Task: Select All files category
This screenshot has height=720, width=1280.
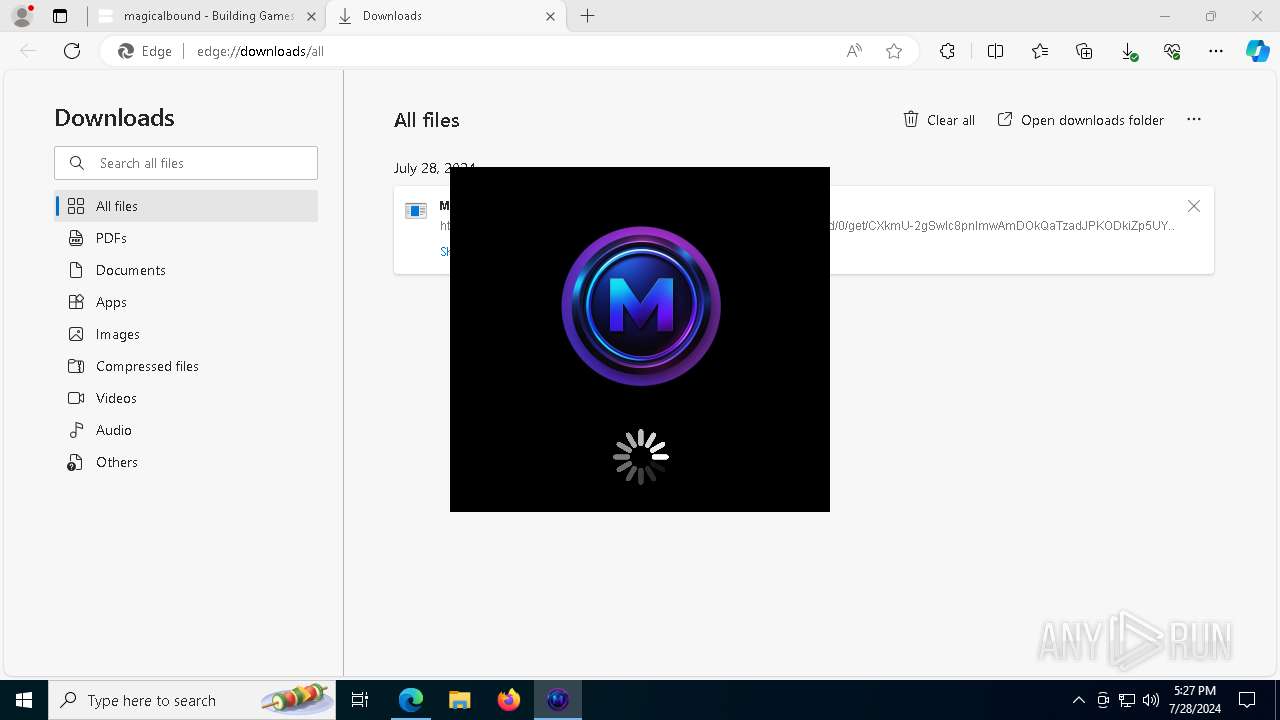Action: (187, 206)
